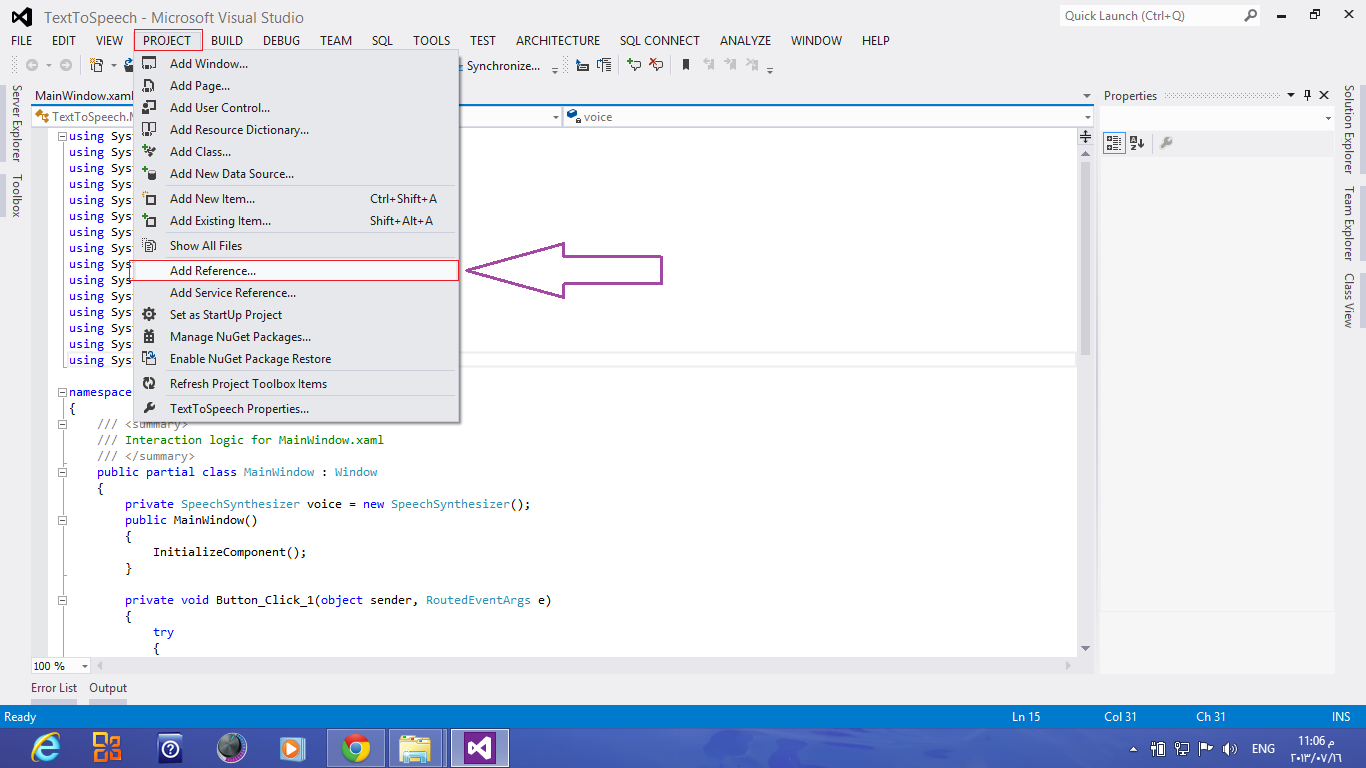
Task: Open File Explorer from the taskbar
Action: tap(416, 748)
